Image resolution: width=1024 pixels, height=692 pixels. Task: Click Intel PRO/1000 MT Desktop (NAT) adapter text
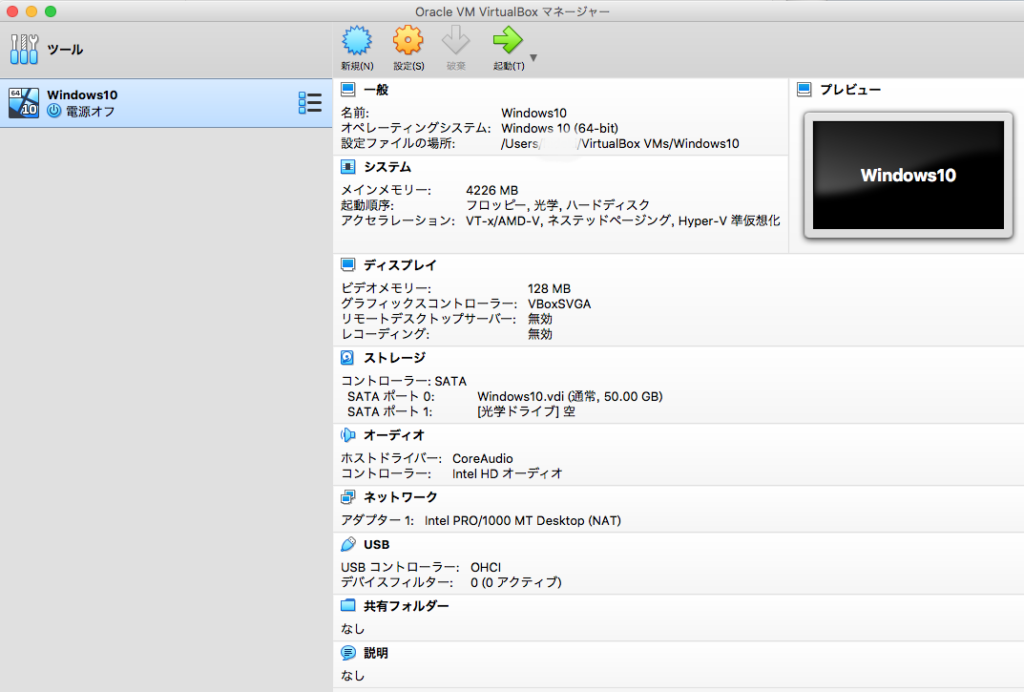click(x=522, y=520)
